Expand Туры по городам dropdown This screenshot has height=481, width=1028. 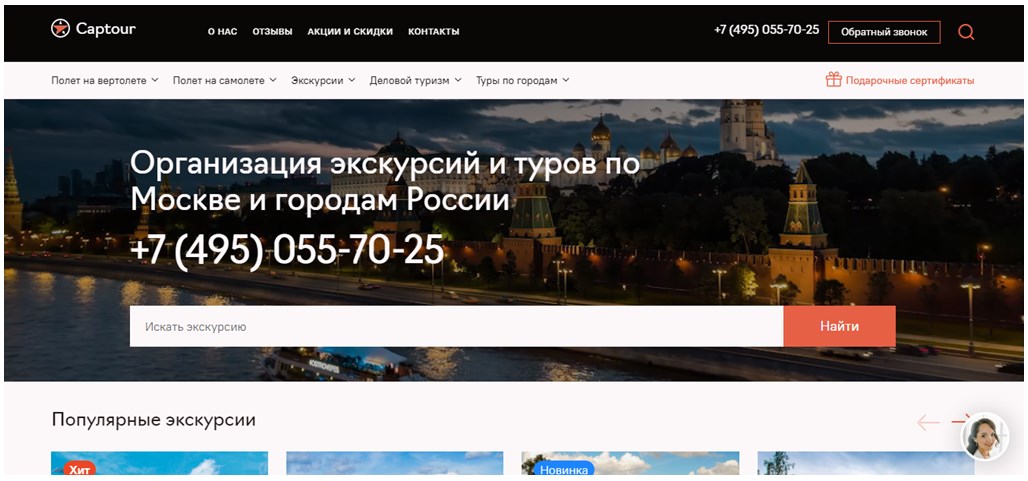[523, 81]
